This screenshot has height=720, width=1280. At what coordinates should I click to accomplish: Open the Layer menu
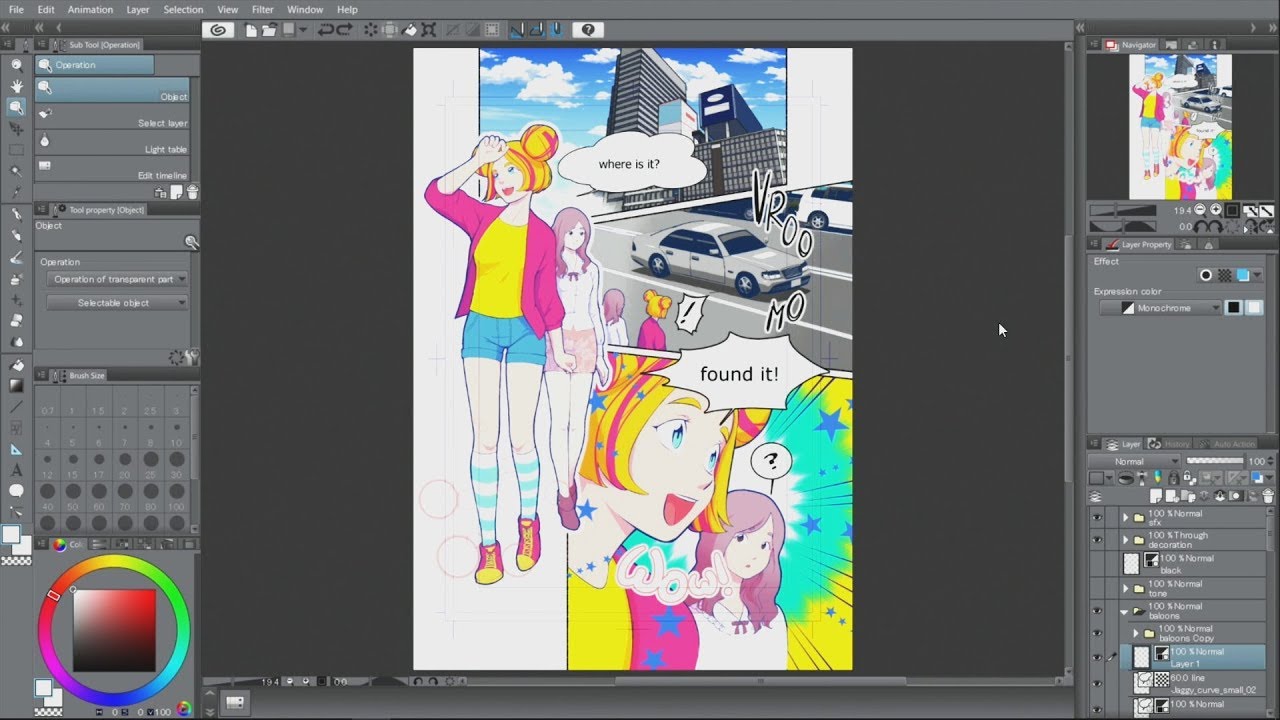(x=138, y=9)
